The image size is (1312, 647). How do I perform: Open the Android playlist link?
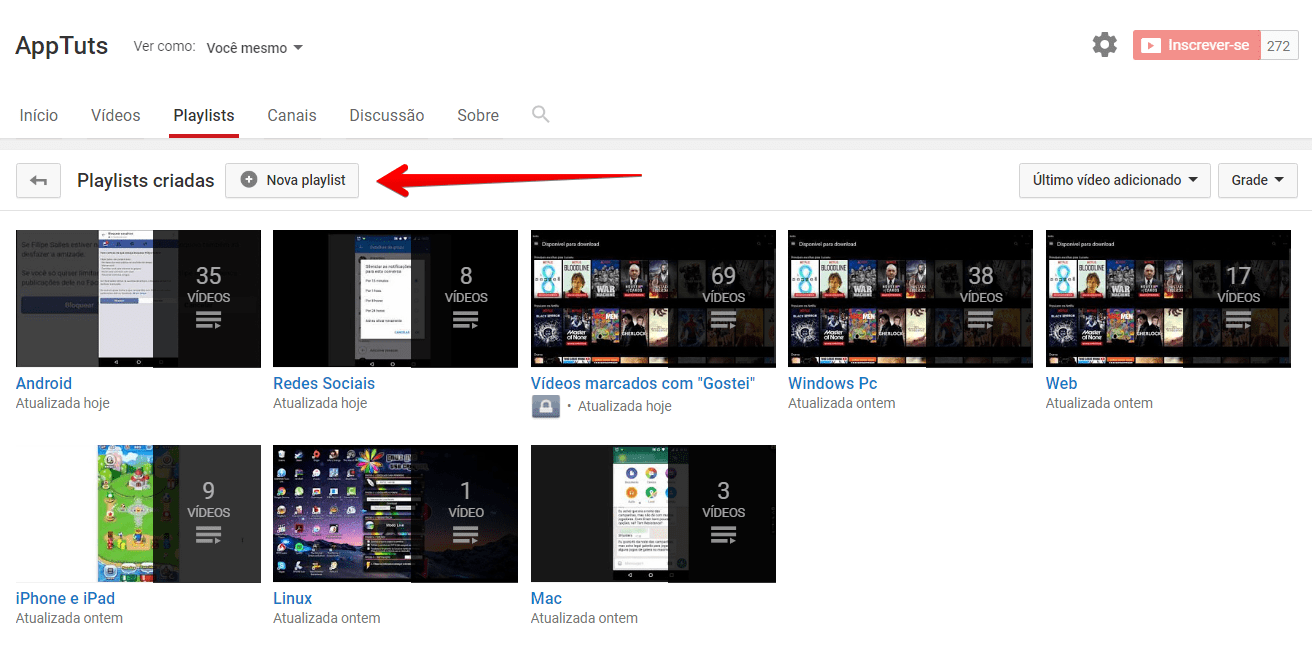(44, 383)
